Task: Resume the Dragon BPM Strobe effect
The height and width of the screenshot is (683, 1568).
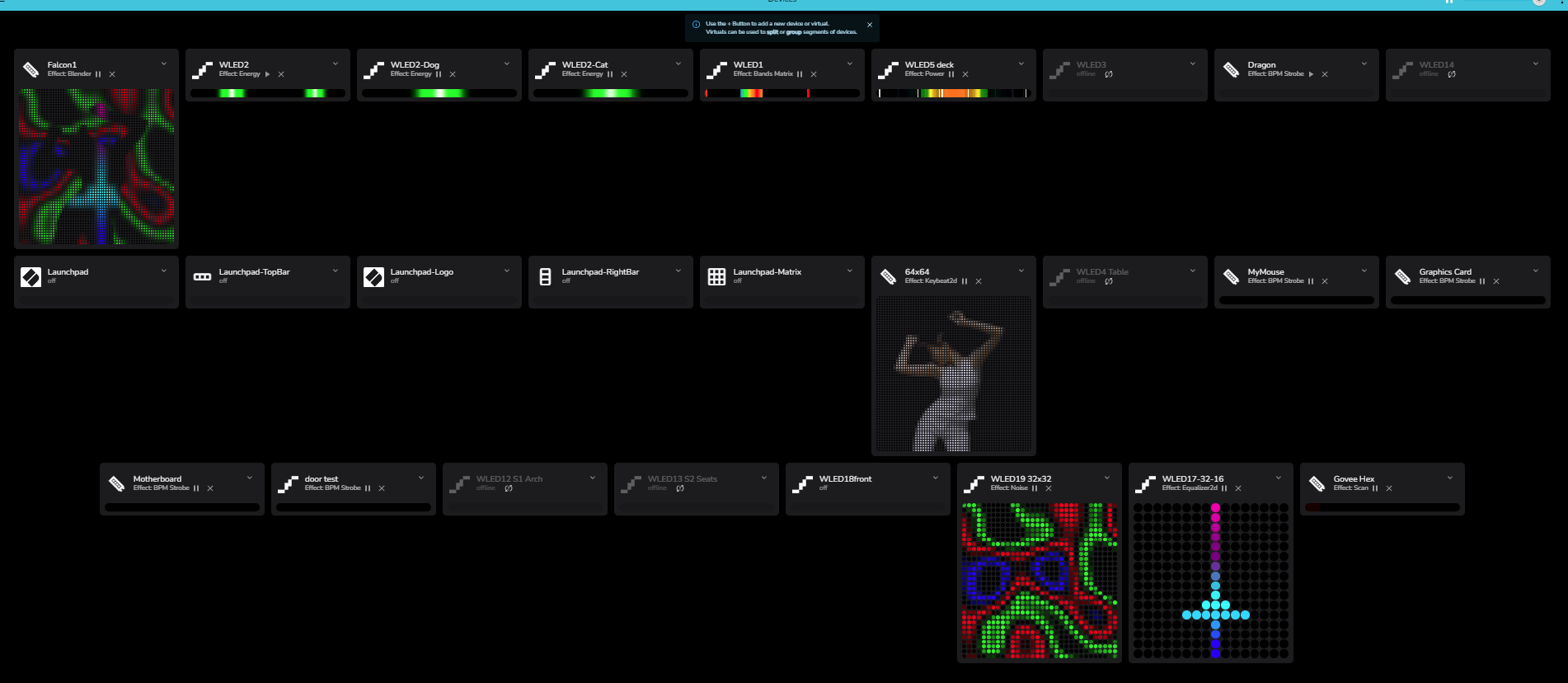Action: pyautogui.click(x=1312, y=74)
